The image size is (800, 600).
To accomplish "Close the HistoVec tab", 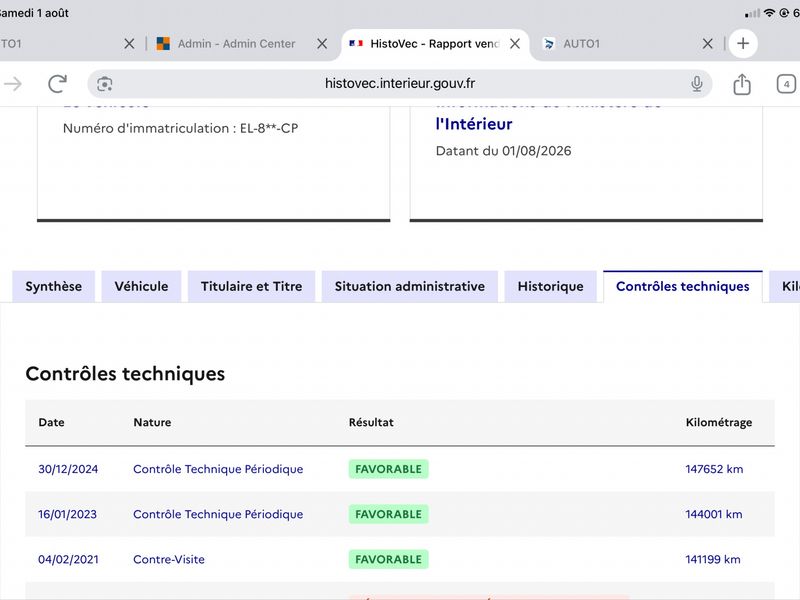I will click(x=515, y=44).
